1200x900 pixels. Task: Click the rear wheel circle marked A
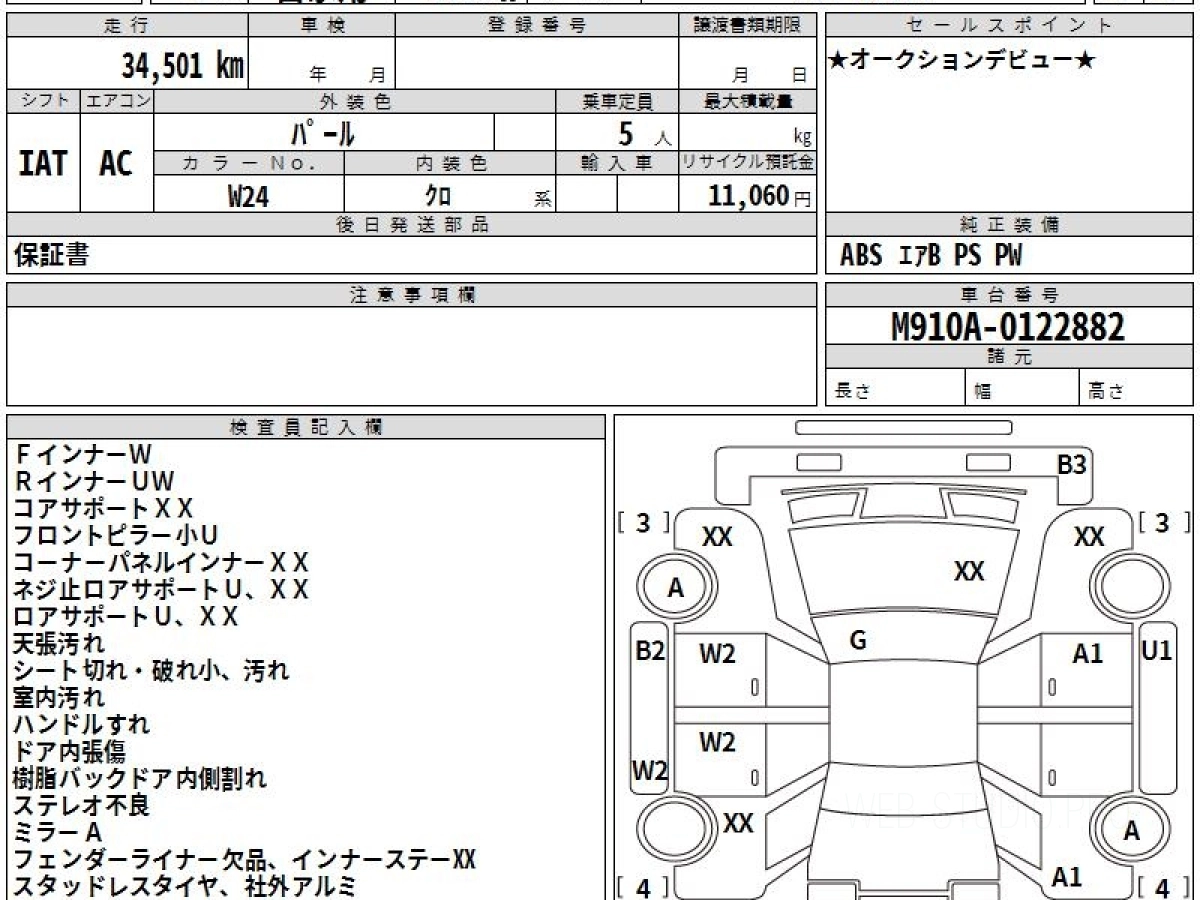pos(1132,831)
